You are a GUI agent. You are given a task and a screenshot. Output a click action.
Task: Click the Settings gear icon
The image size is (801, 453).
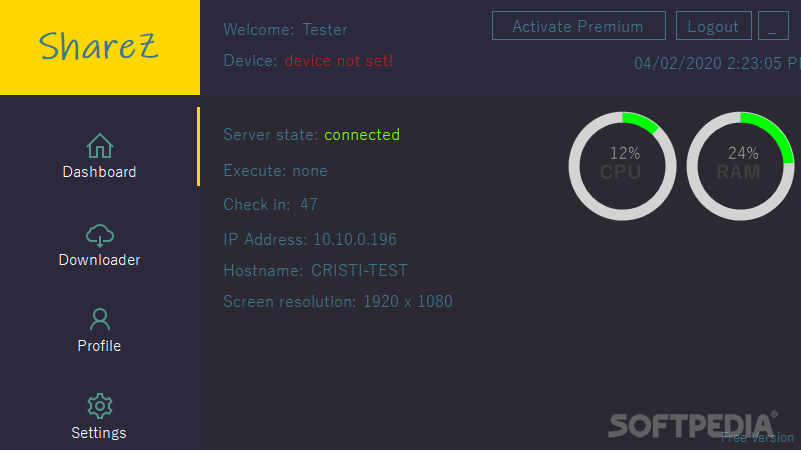[x=100, y=406]
